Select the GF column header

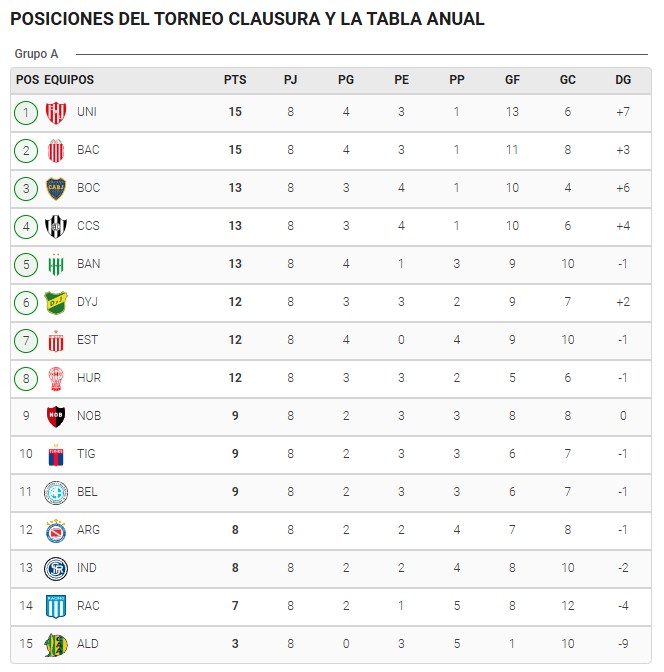(x=512, y=80)
